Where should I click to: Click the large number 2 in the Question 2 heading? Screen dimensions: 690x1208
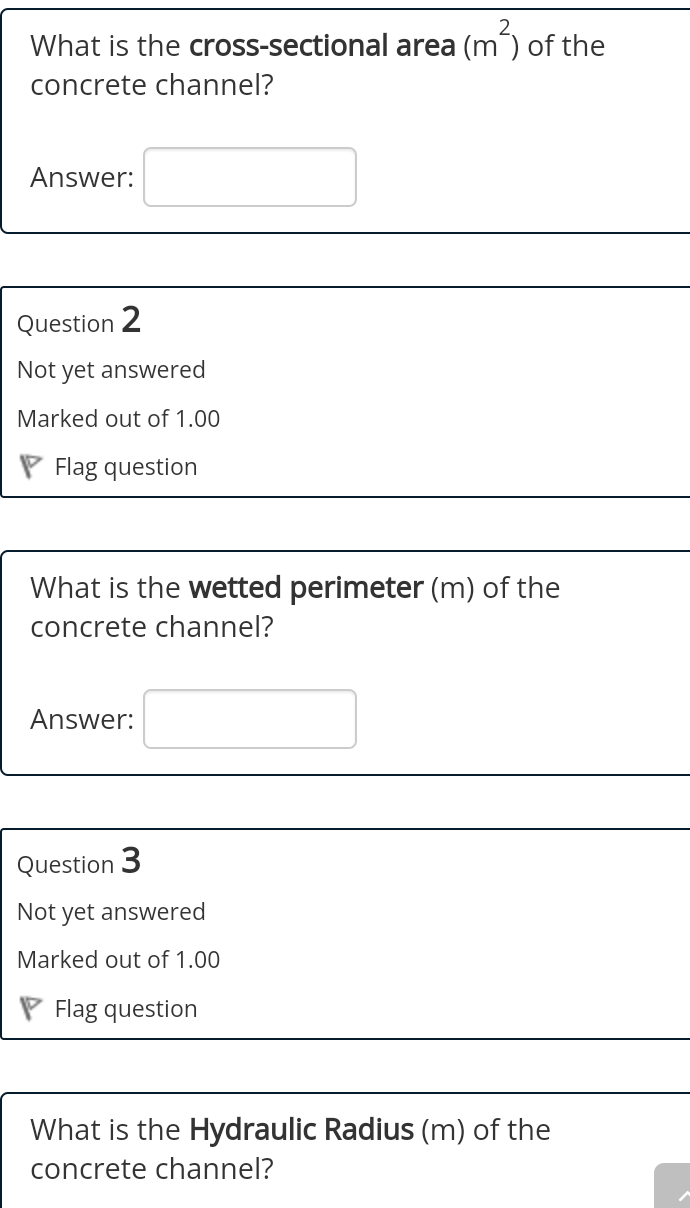coord(131,320)
